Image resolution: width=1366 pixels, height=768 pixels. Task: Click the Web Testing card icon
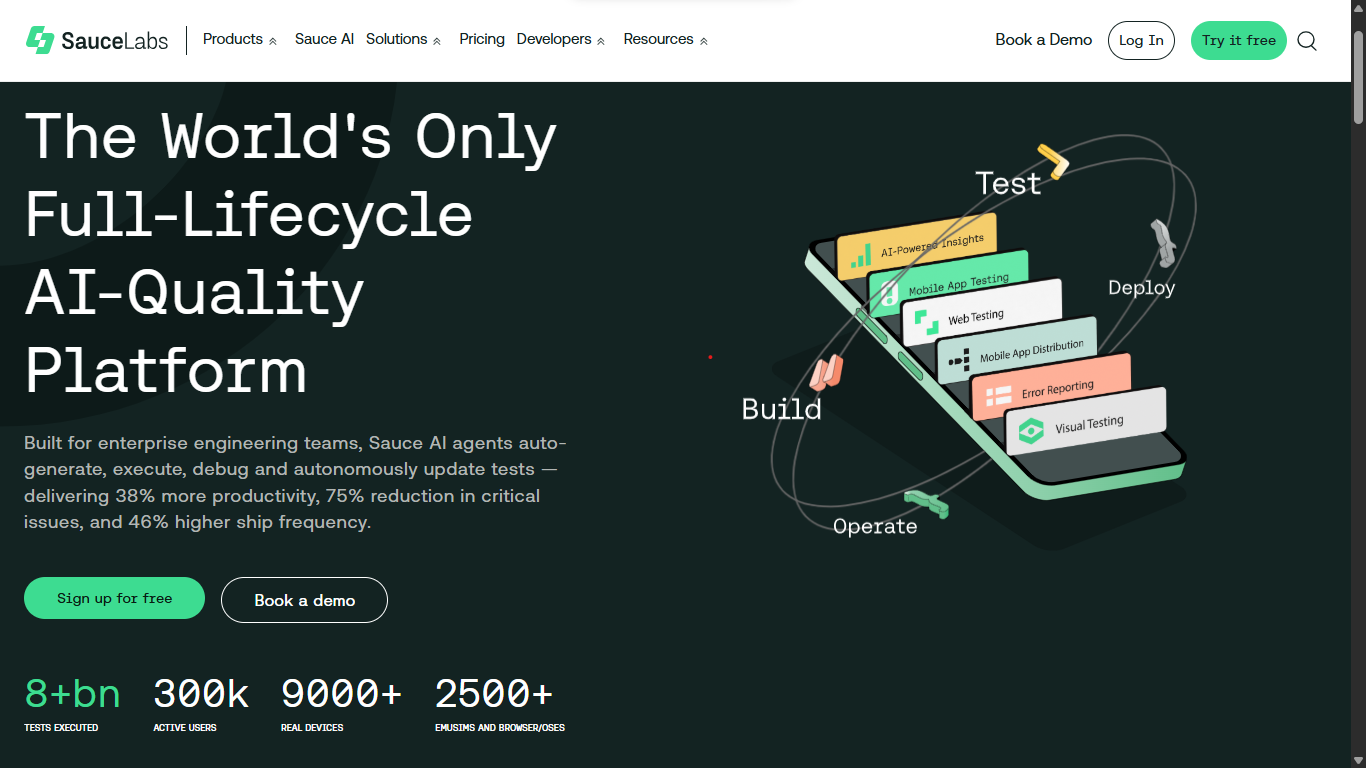(927, 322)
